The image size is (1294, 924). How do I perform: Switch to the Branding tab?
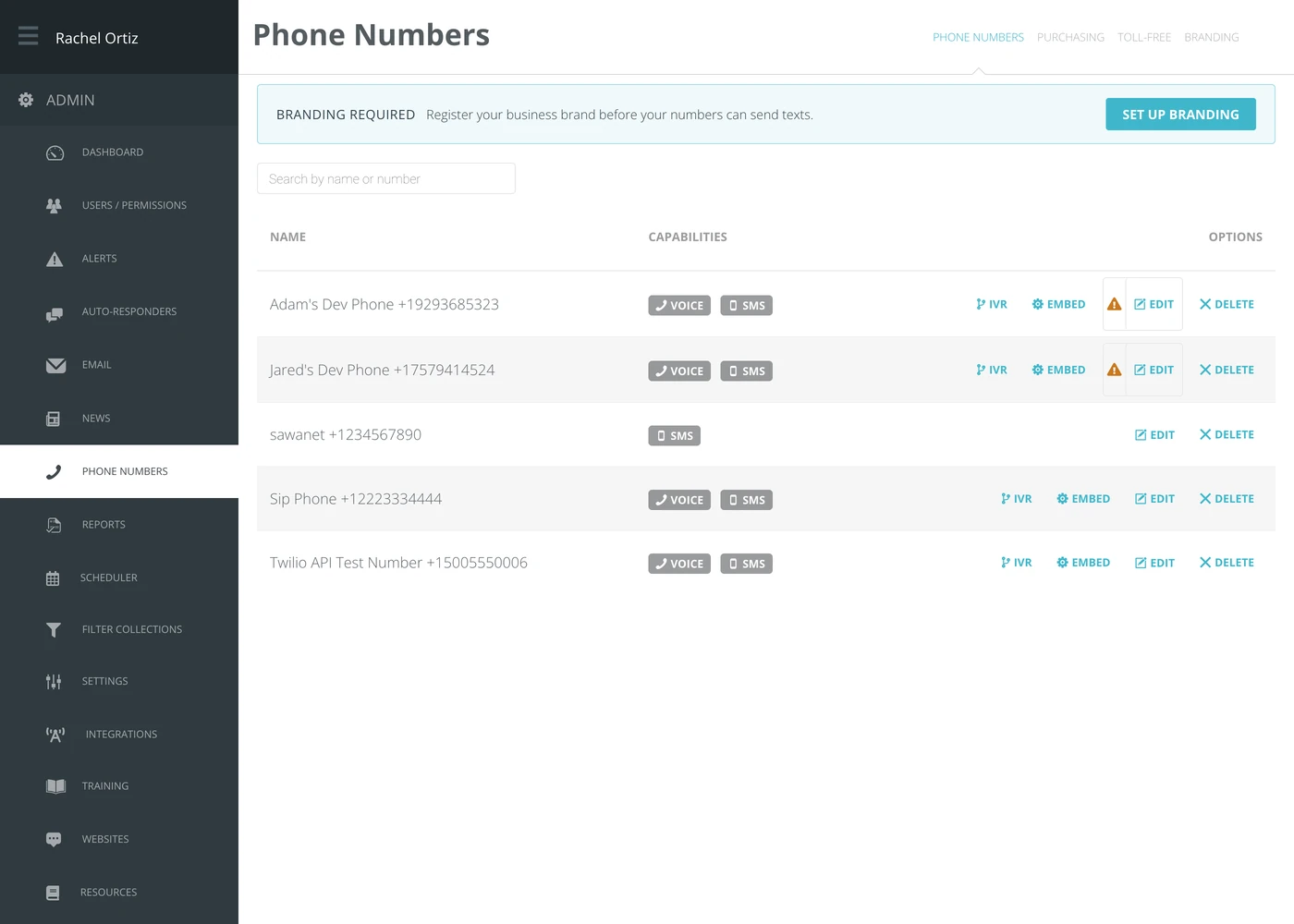coord(1212,38)
